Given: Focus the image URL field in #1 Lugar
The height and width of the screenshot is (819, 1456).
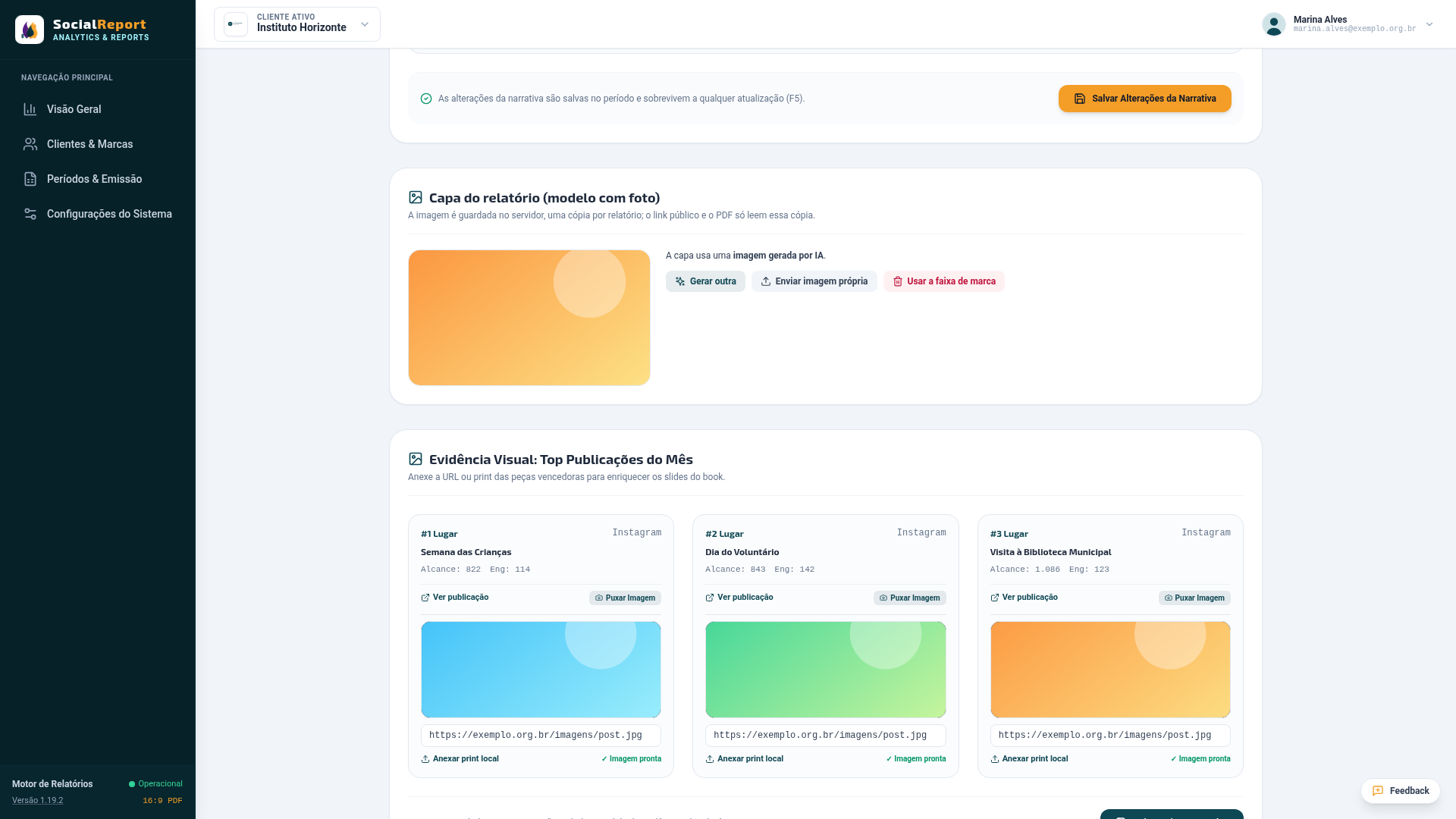Looking at the screenshot, I should coord(541,736).
